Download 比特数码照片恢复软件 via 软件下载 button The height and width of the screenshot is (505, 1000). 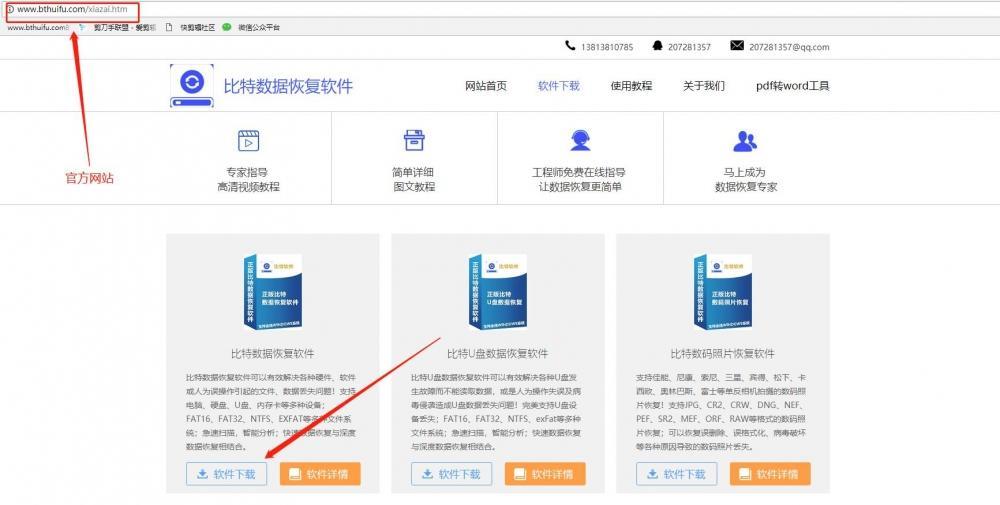[x=677, y=474]
